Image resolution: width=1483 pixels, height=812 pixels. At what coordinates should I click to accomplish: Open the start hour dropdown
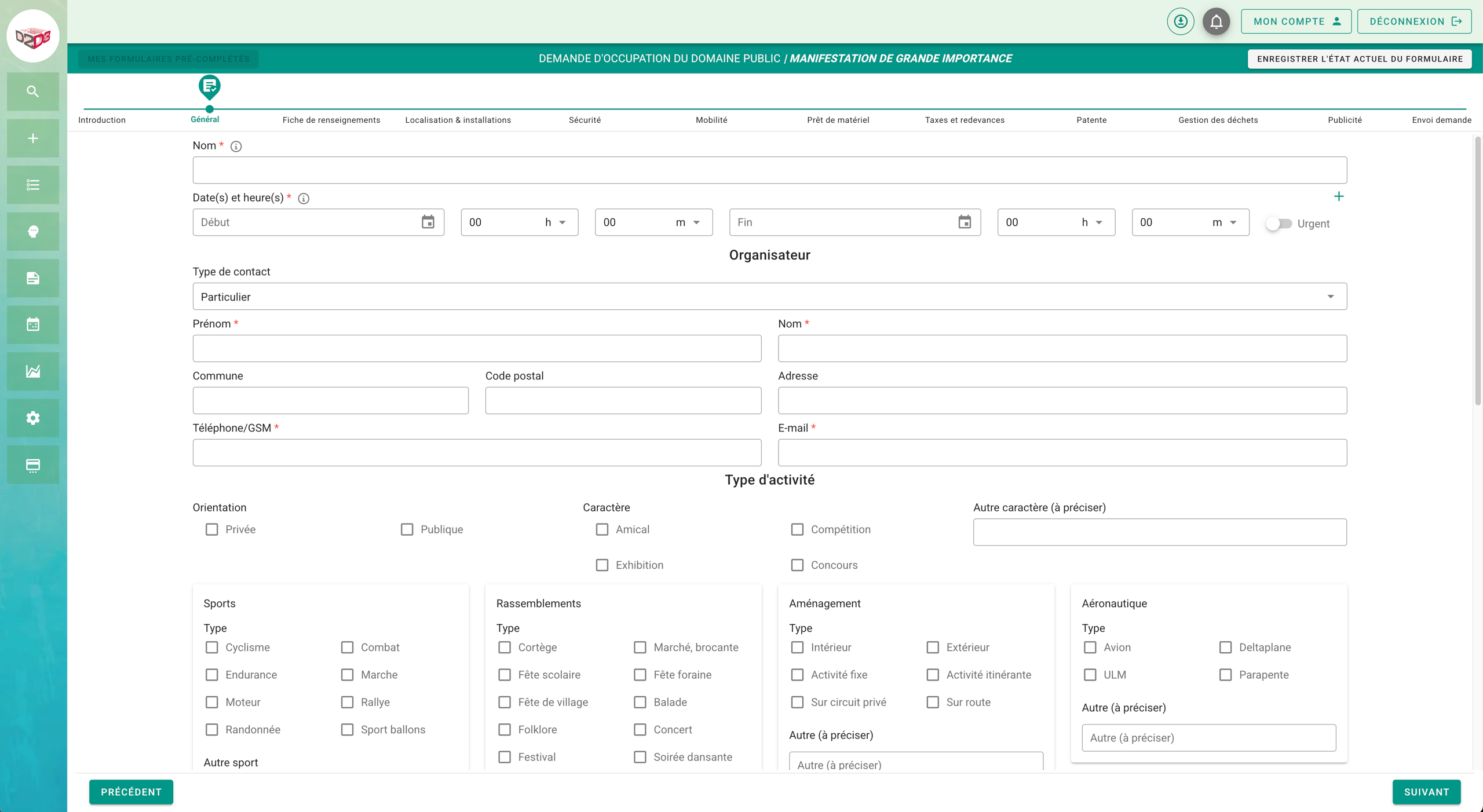point(519,222)
